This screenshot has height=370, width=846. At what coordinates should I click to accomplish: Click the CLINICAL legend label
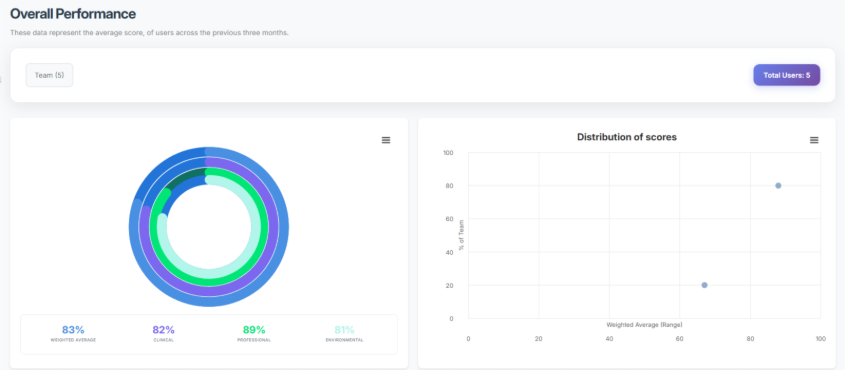163,340
